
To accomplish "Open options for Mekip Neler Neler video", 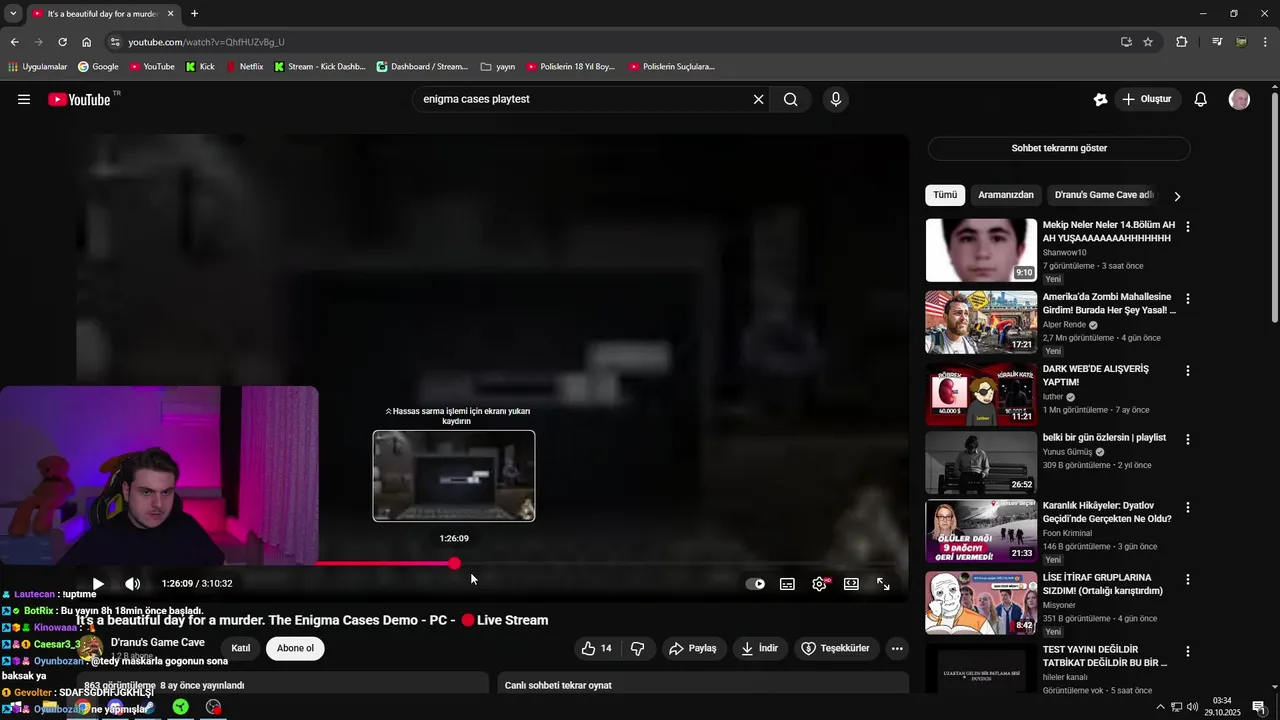I will pos(1188,227).
